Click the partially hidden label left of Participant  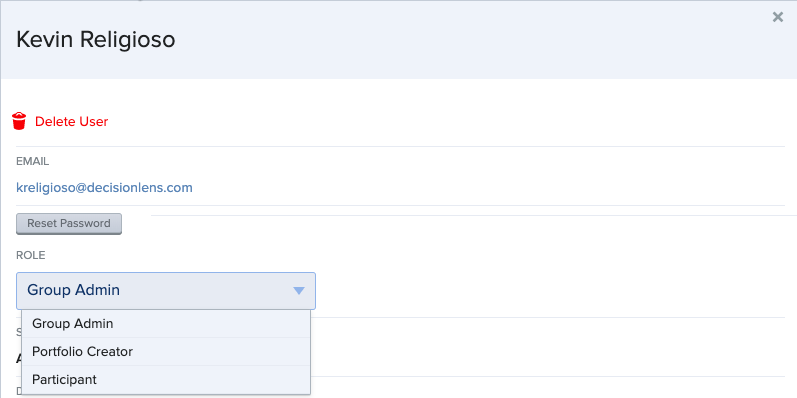(19, 391)
